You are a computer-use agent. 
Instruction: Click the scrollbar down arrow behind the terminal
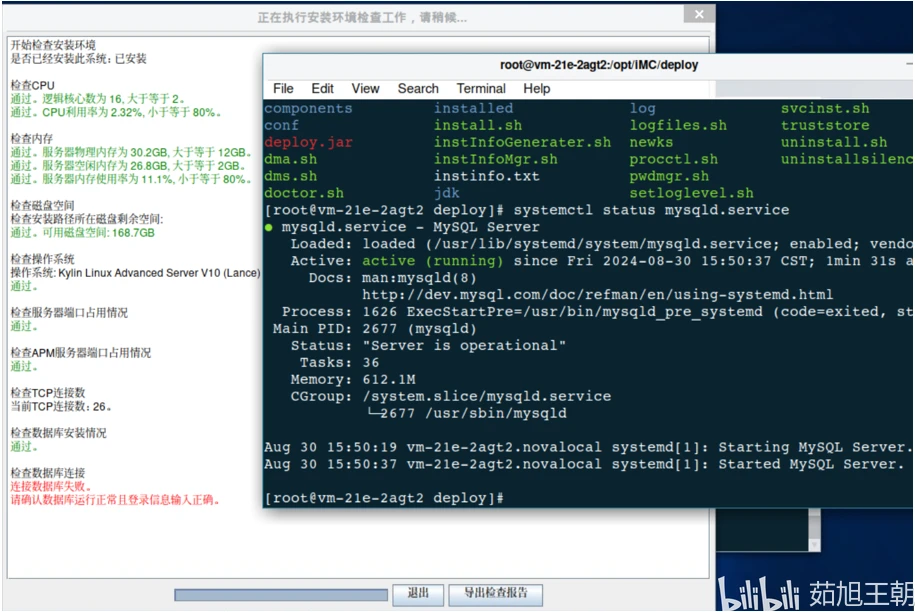(814, 544)
